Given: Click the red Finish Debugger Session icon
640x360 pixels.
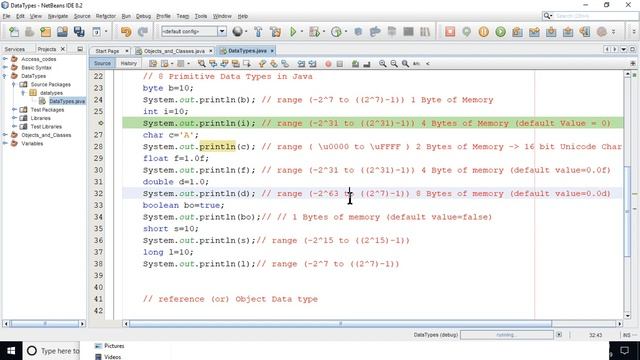Looking at the screenshot, I should pyautogui.click(x=450, y=32).
